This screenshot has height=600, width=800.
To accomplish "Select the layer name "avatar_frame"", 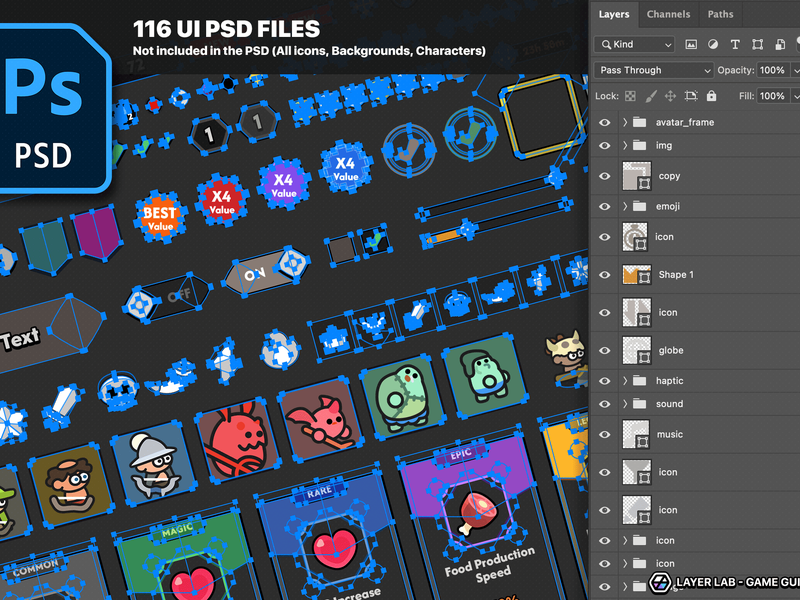I will (x=685, y=122).
